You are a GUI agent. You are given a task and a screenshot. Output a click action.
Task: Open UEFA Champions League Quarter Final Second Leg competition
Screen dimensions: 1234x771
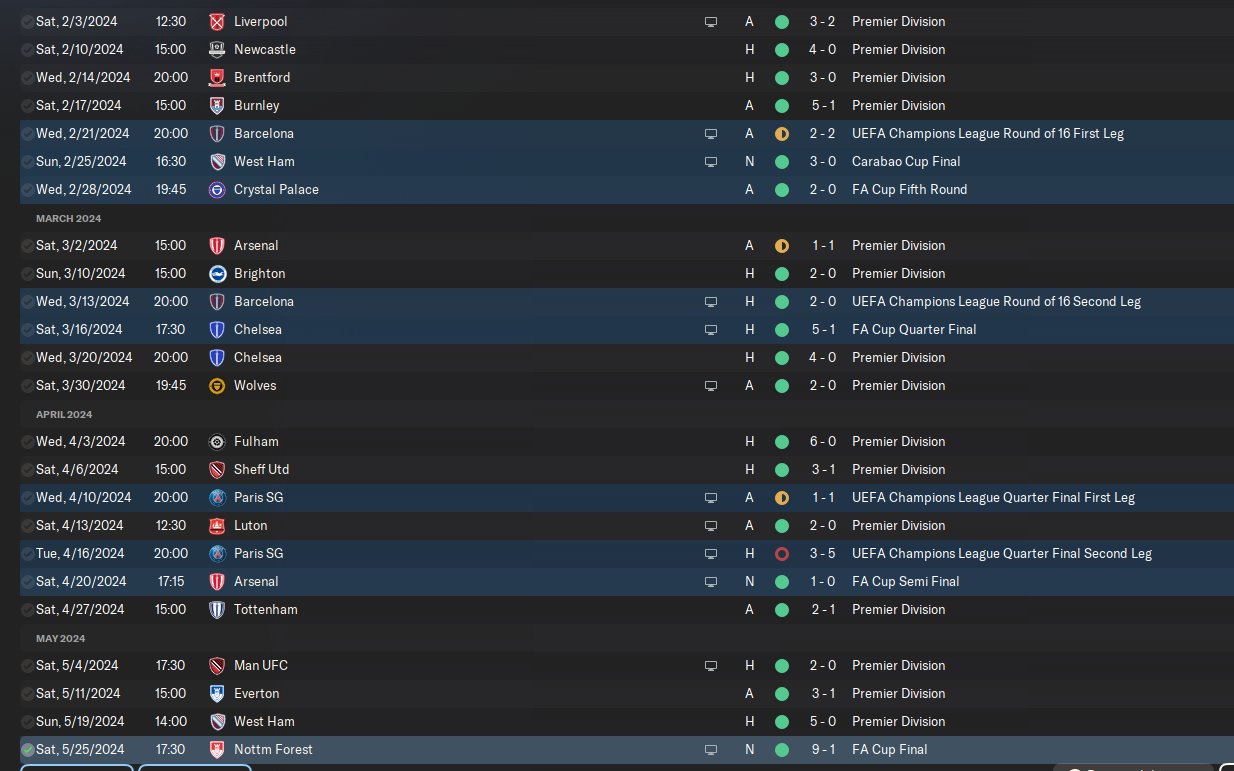(1002, 553)
